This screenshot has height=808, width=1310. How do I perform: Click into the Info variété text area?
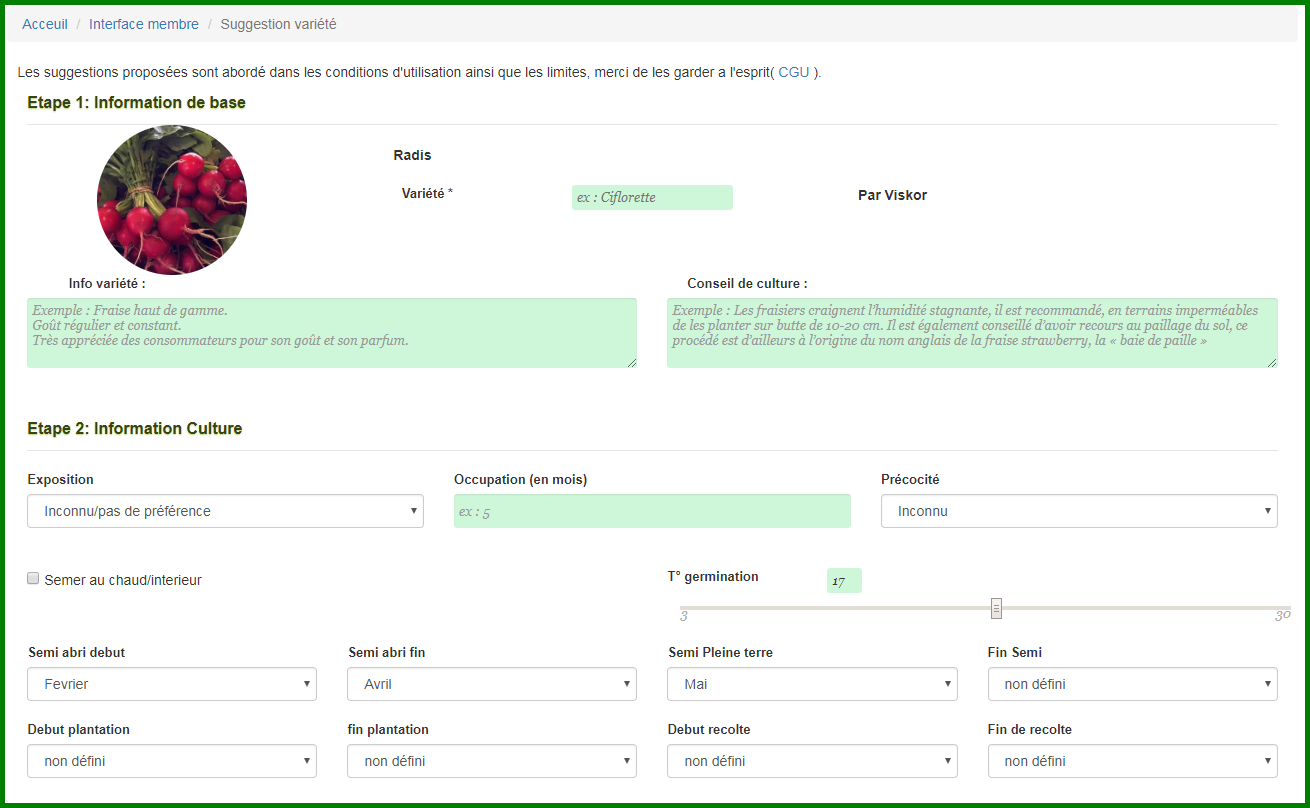coord(332,333)
